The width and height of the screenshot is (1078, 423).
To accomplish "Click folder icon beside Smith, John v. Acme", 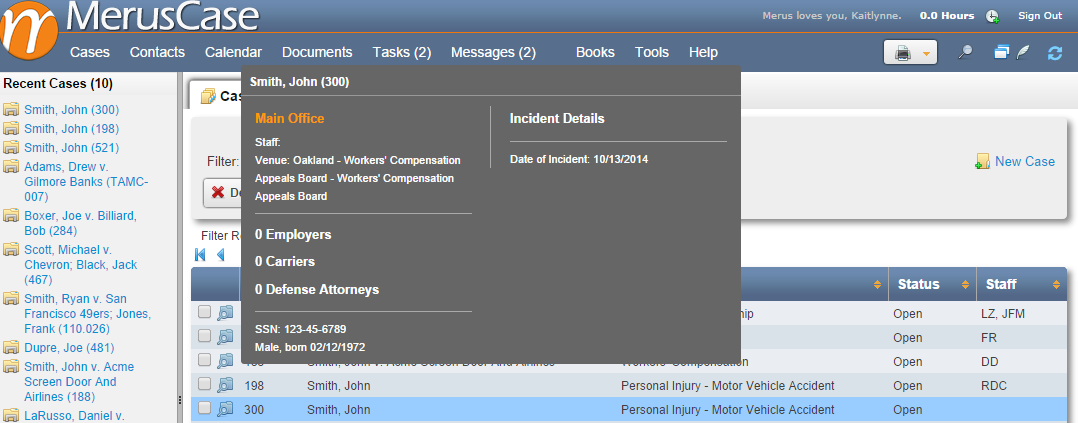I will click(11, 367).
